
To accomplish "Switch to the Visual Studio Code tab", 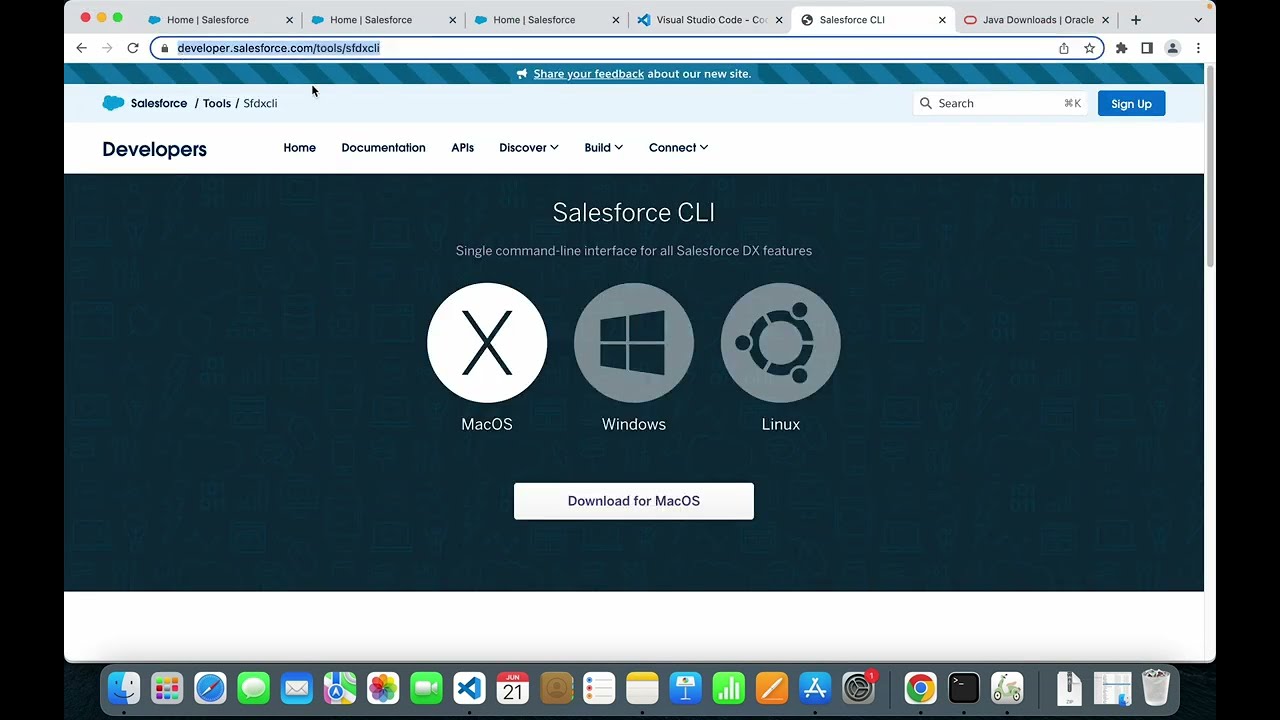I will point(710,20).
